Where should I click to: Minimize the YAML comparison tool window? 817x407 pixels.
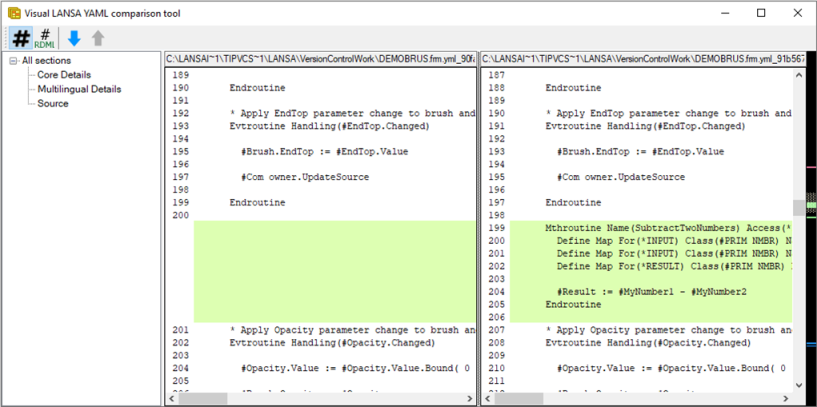(725, 13)
